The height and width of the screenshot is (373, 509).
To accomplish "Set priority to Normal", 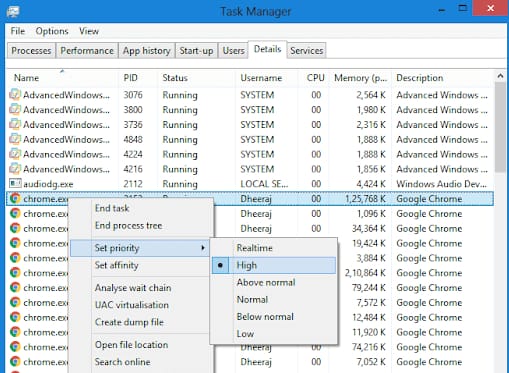I will pyautogui.click(x=274, y=299).
